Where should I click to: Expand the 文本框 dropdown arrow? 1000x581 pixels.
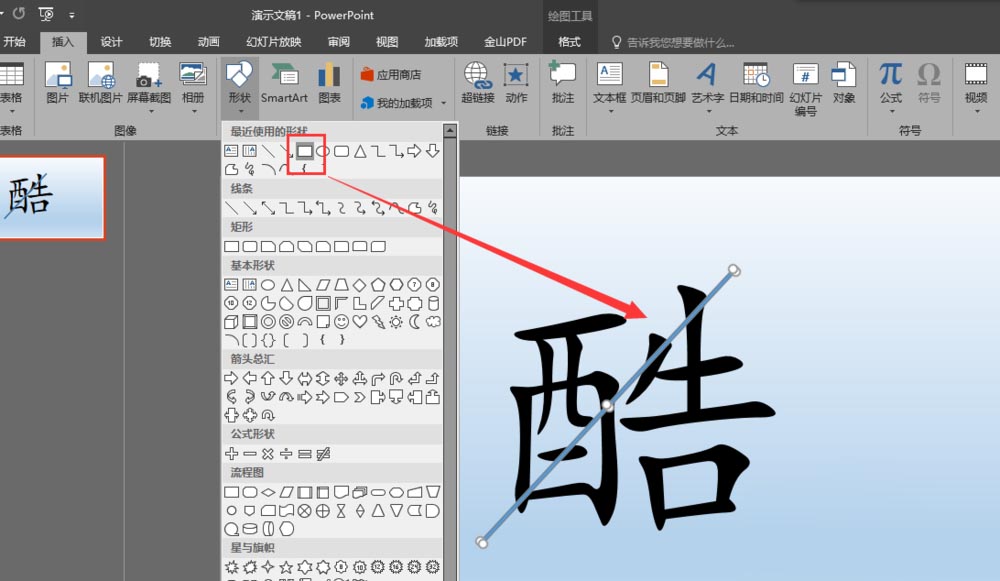click(610, 112)
